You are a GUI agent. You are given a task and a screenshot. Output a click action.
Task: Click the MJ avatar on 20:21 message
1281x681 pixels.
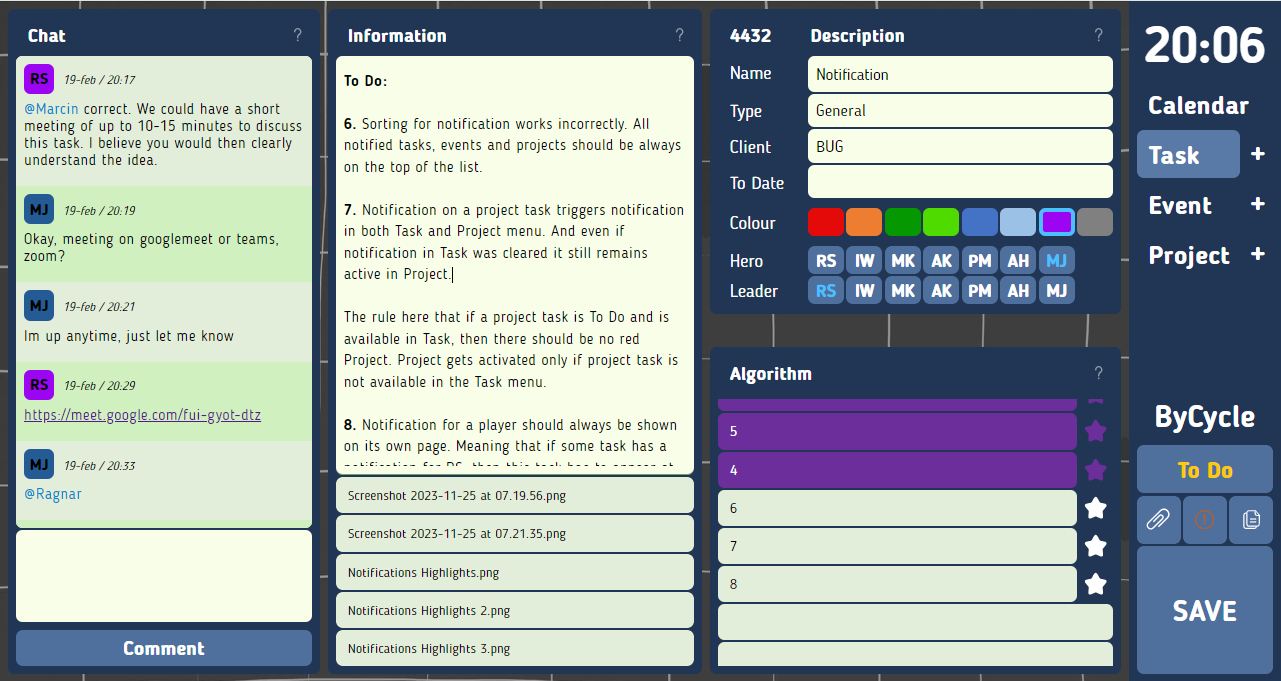(39, 305)
